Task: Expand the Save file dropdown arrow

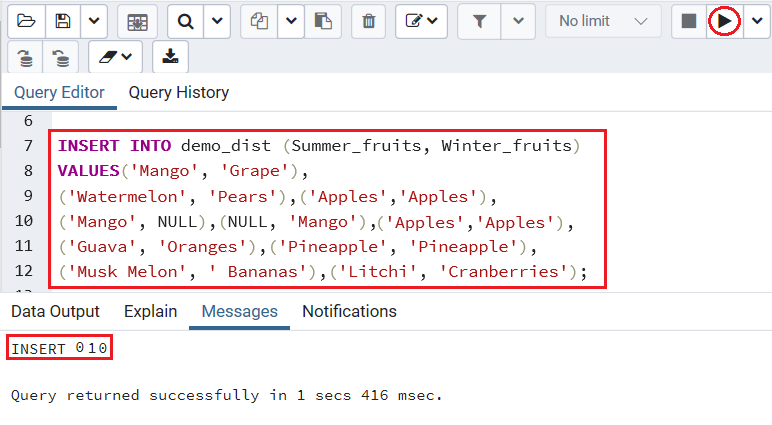Action: click(94, 21)
